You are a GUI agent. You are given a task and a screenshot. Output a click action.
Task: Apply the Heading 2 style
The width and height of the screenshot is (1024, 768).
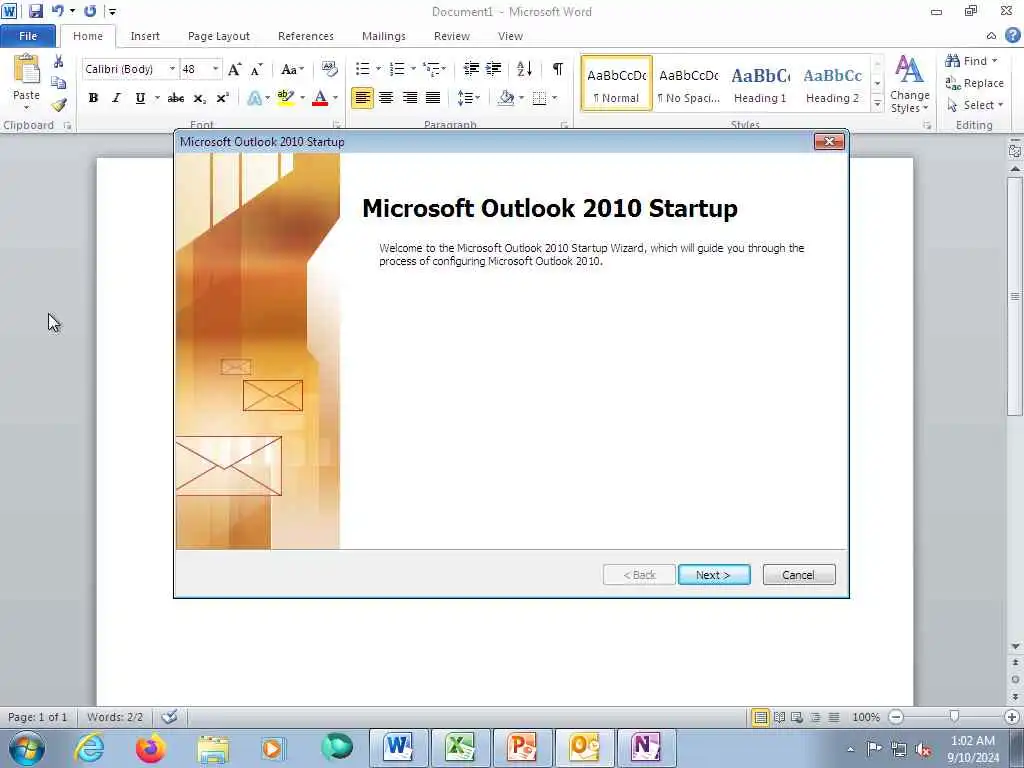click(x=832, y=84)
